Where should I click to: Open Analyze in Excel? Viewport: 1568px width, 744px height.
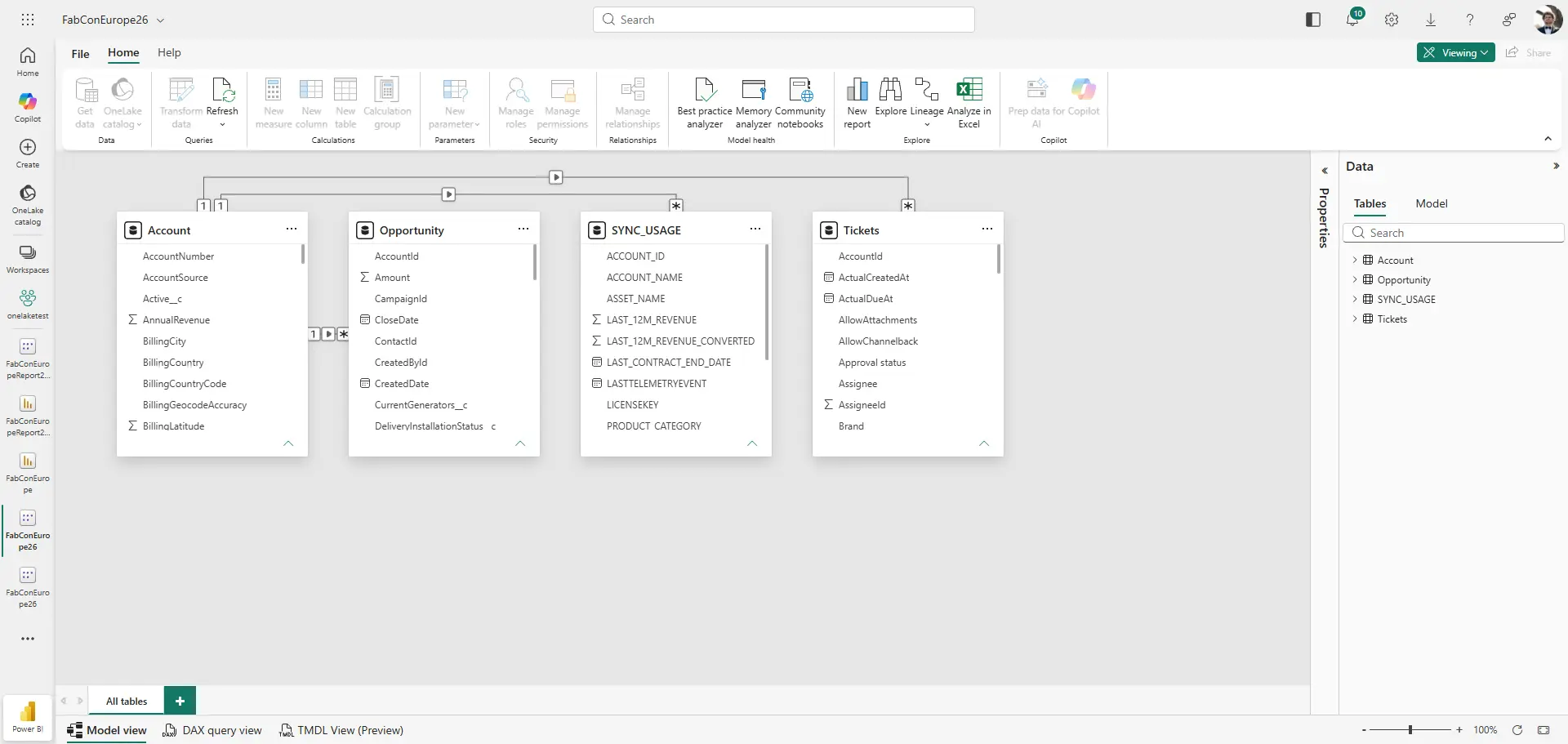[969, 103]
